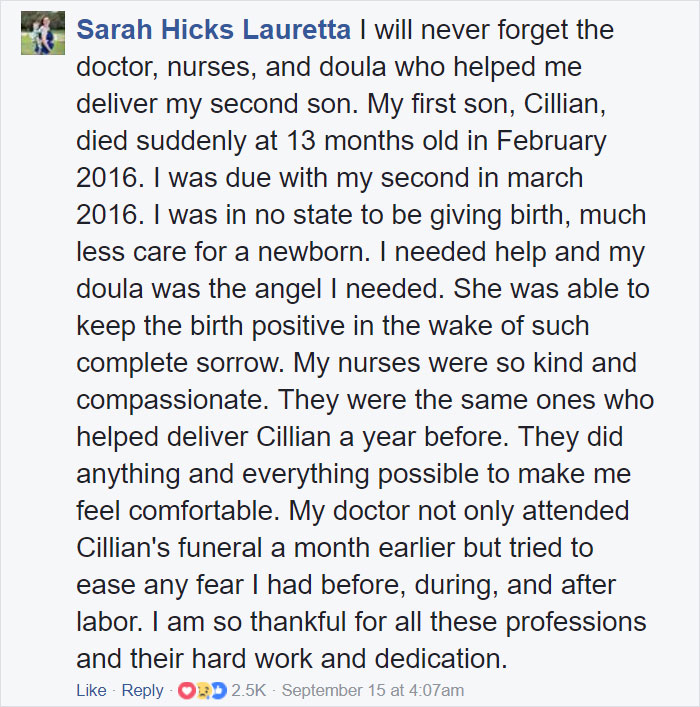Open Sarah Hicks Lauretta's profile picture
Image resolution: width=700 pixels, height=707 pixels.
coord(43,33)
